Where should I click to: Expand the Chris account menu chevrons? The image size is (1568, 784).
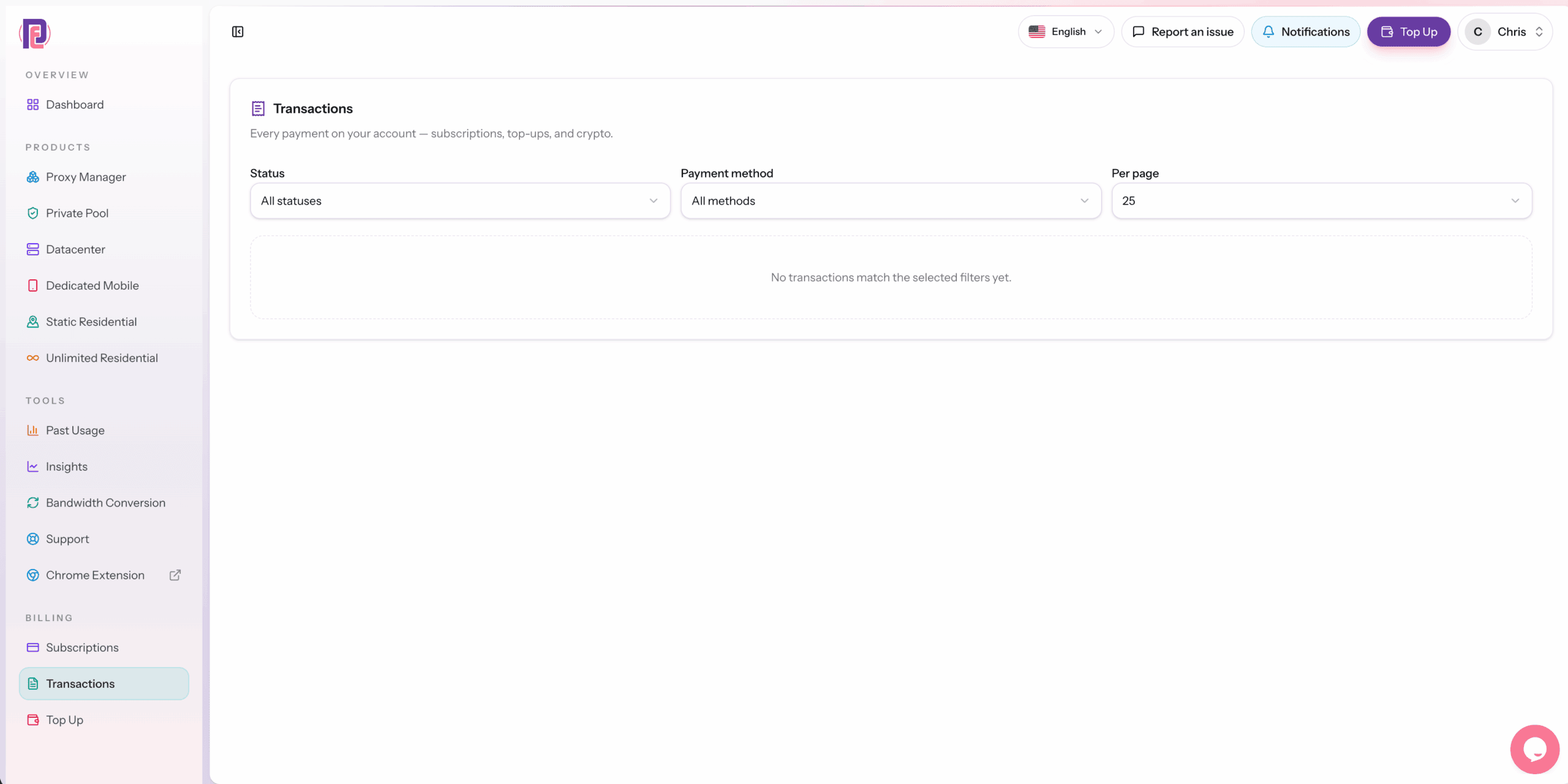pos(1539,32)
